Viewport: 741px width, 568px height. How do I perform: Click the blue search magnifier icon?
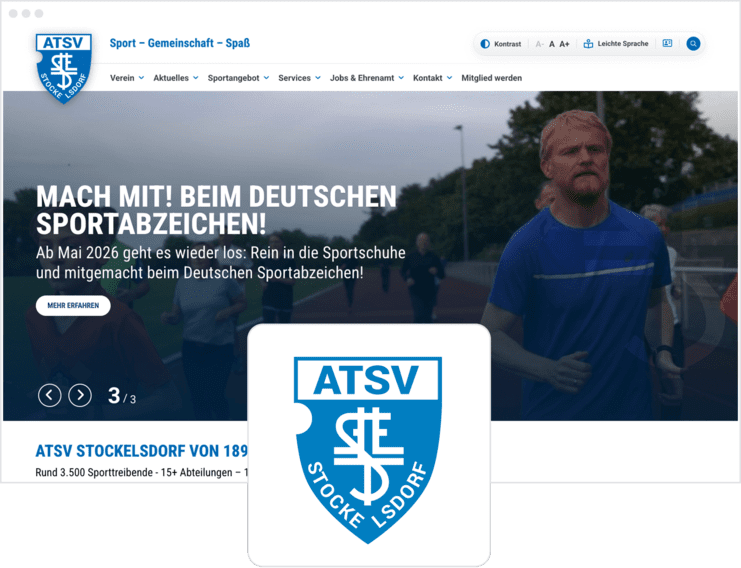[693, 43]
